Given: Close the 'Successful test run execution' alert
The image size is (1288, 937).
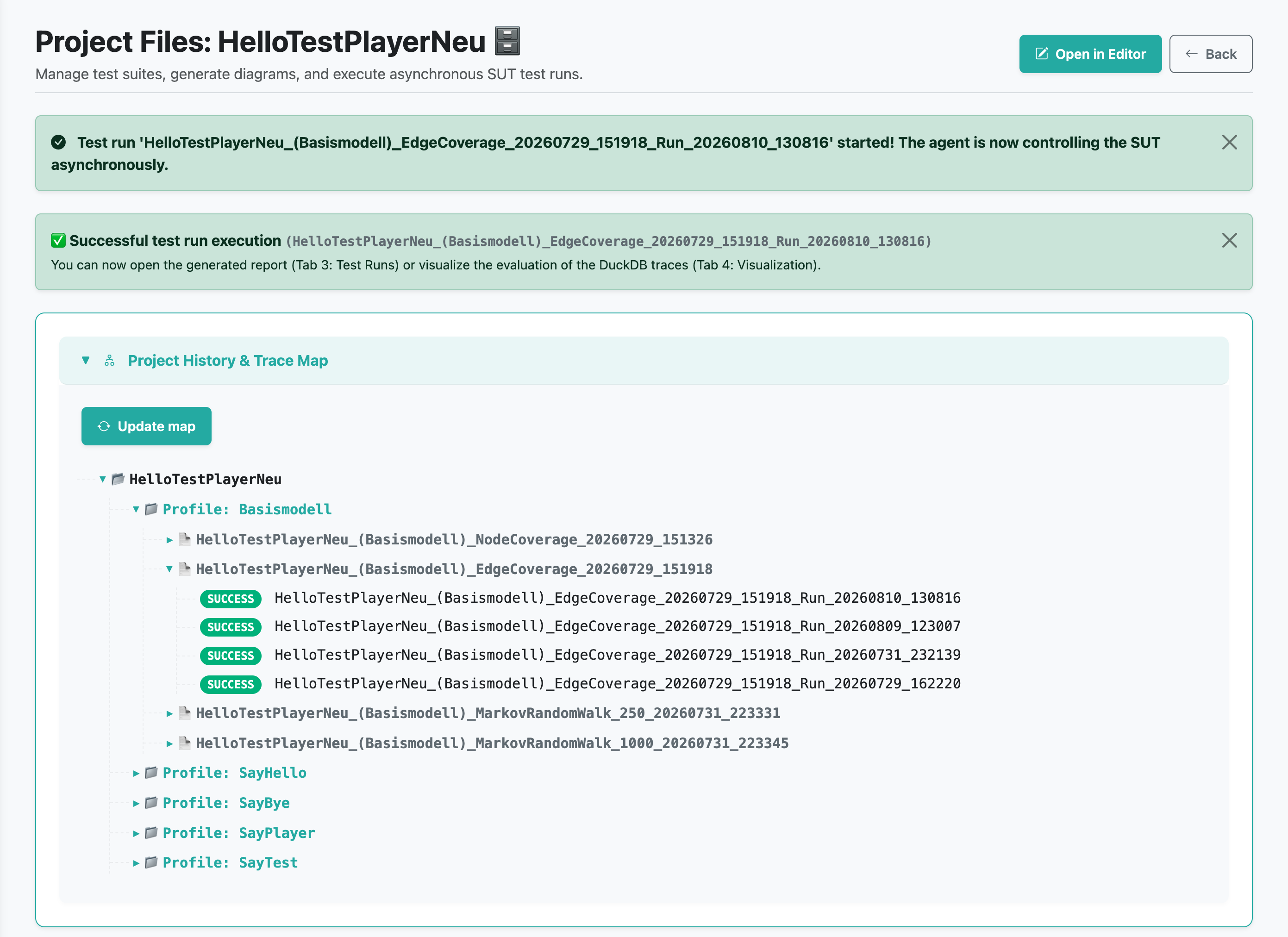Looking at the screenshot, I should 1229,240.
